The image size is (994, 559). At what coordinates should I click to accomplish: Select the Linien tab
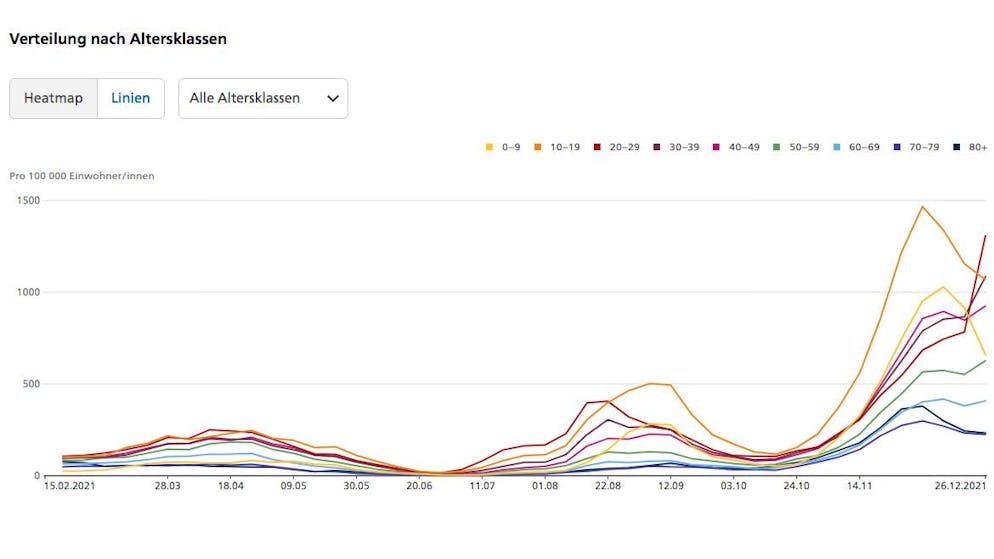[131, 99]
